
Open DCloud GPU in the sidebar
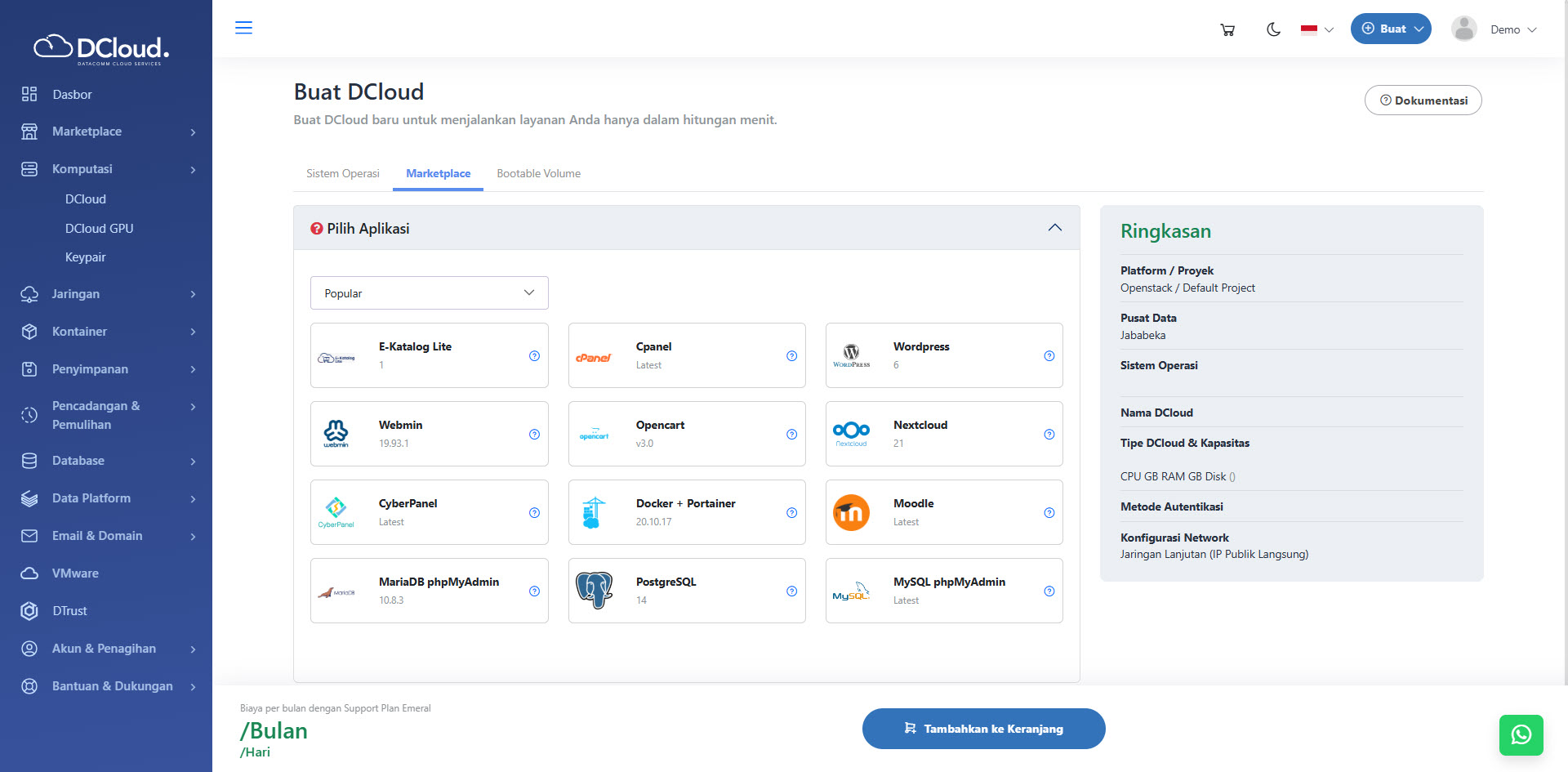click(99, 229)
